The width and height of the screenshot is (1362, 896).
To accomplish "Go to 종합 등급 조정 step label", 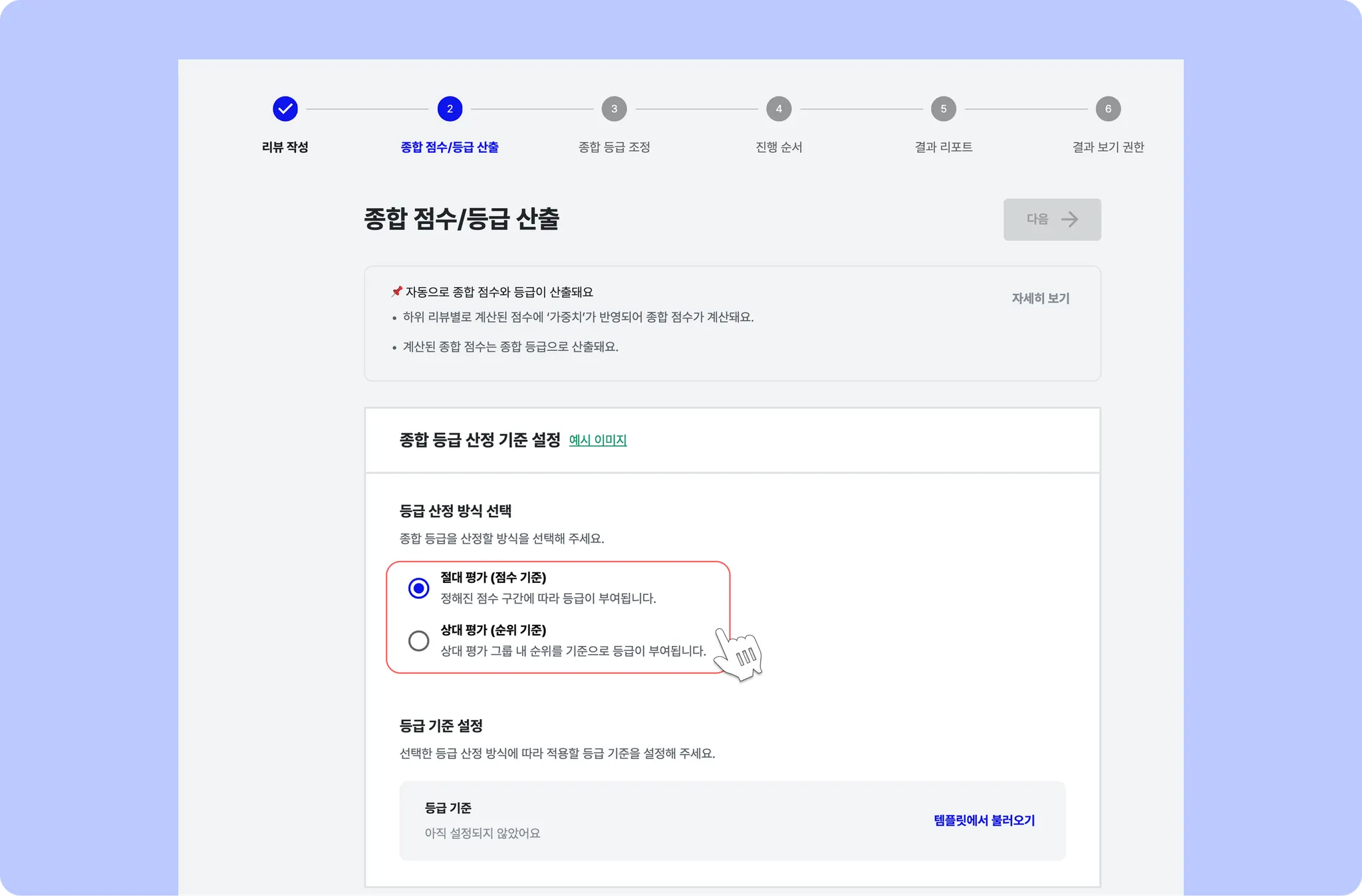I will [614, 147].
